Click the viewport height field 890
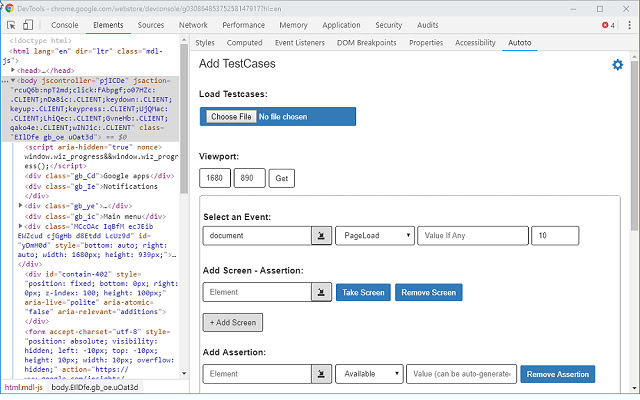 [249, 178]
